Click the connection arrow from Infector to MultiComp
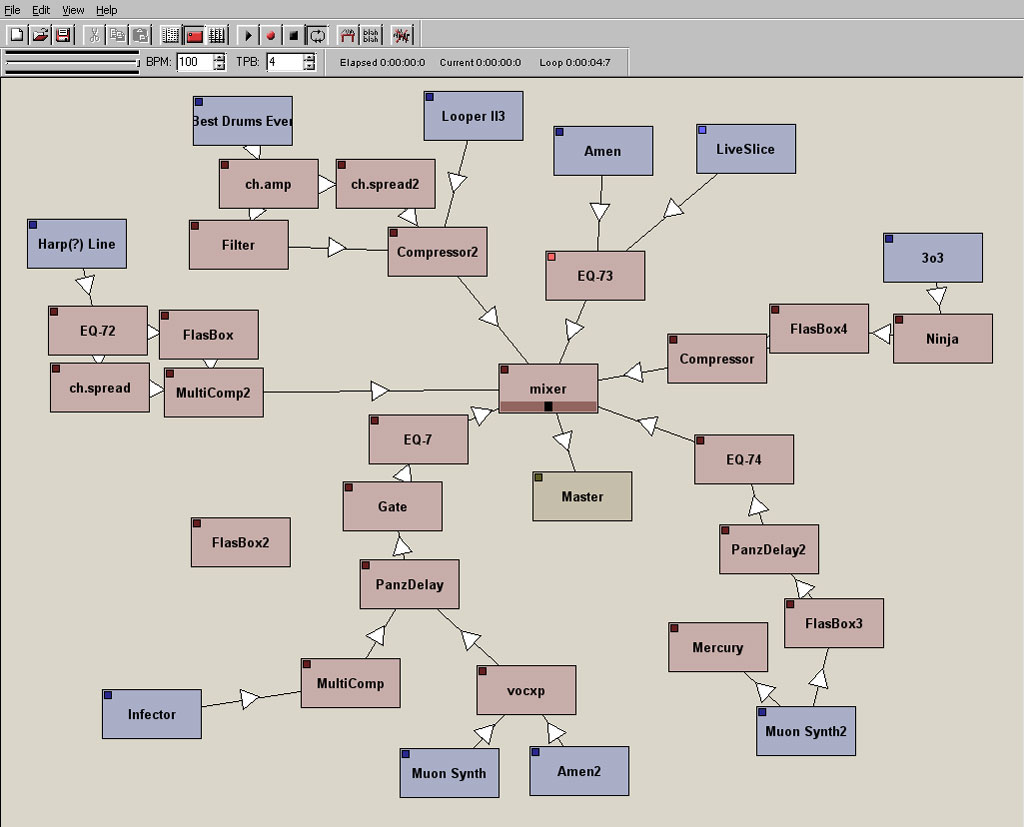 coord(250,699)
